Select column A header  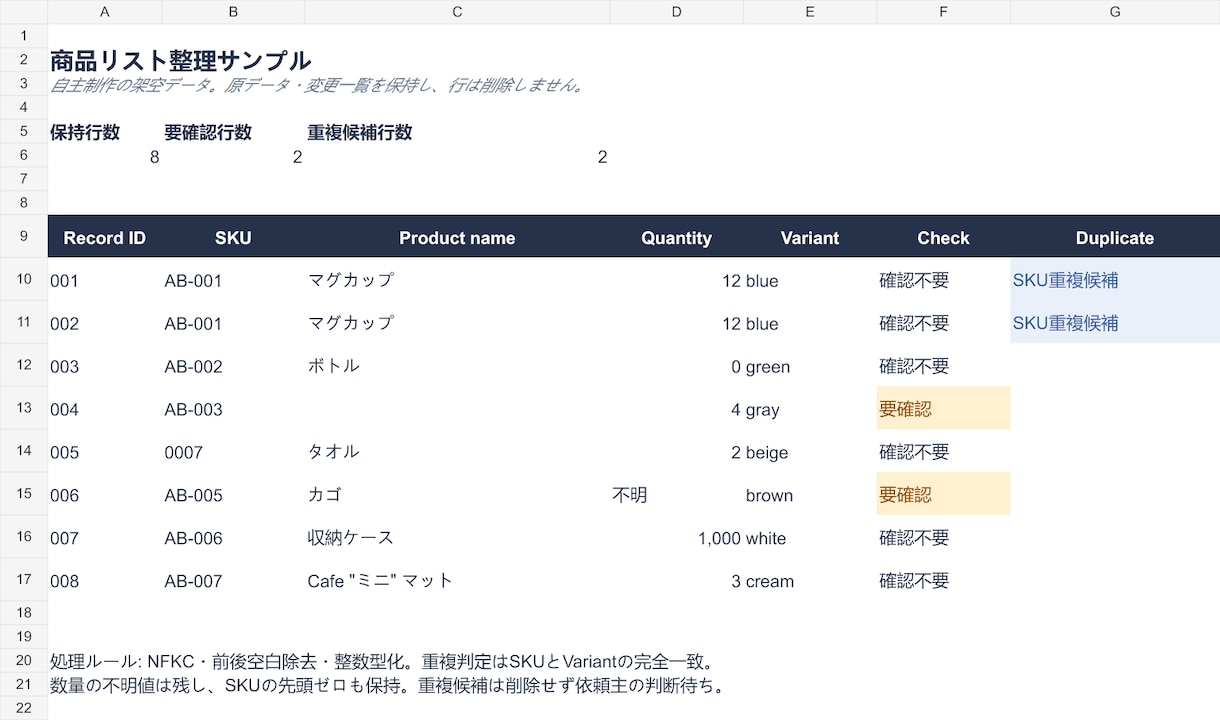tap(105, 12)
